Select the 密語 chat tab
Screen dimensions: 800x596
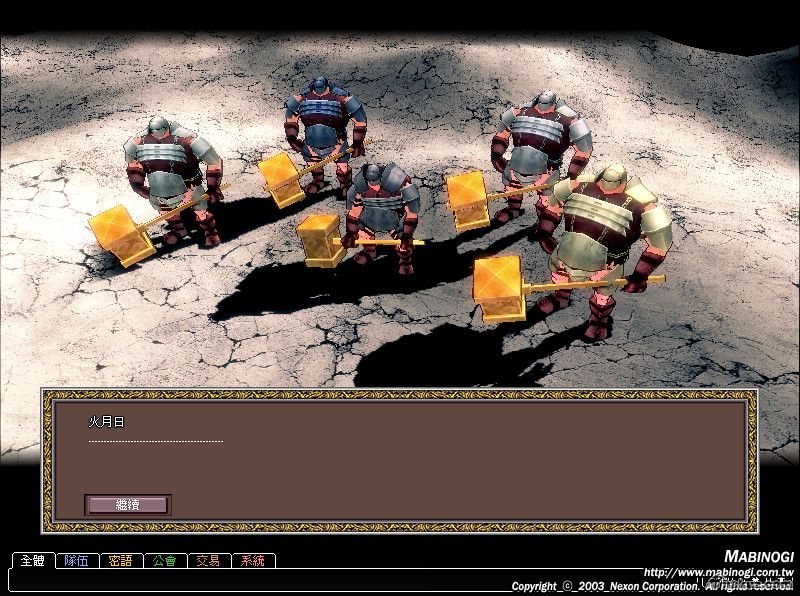tap(121, 561)
